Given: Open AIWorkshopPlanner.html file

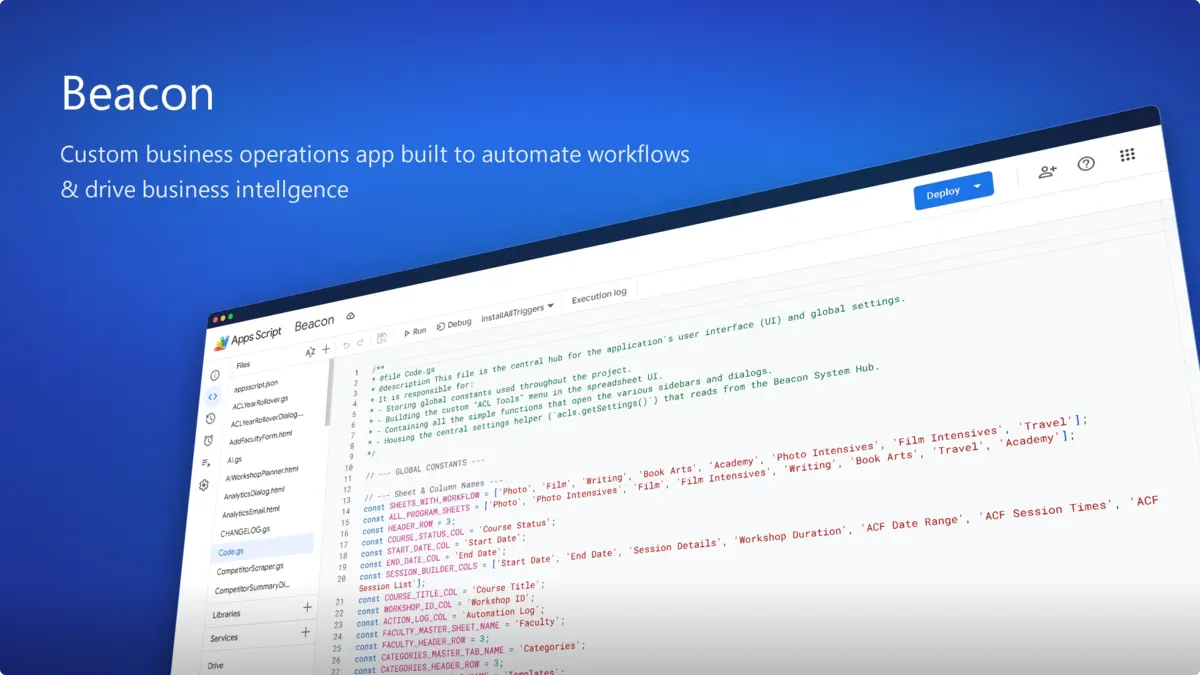Looking at the screenshot, I should click(x=261, y=473).
